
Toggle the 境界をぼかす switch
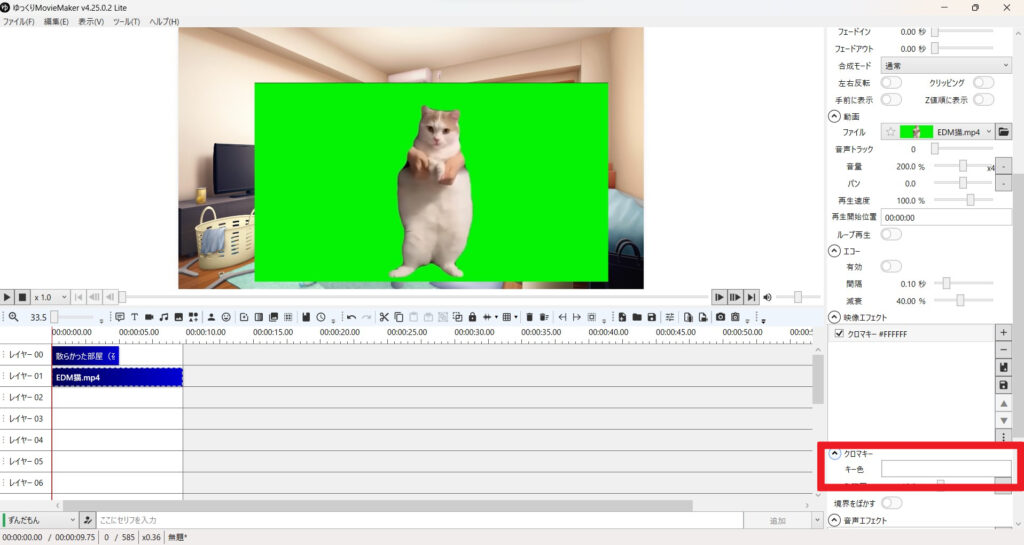(x=891, y=503)
